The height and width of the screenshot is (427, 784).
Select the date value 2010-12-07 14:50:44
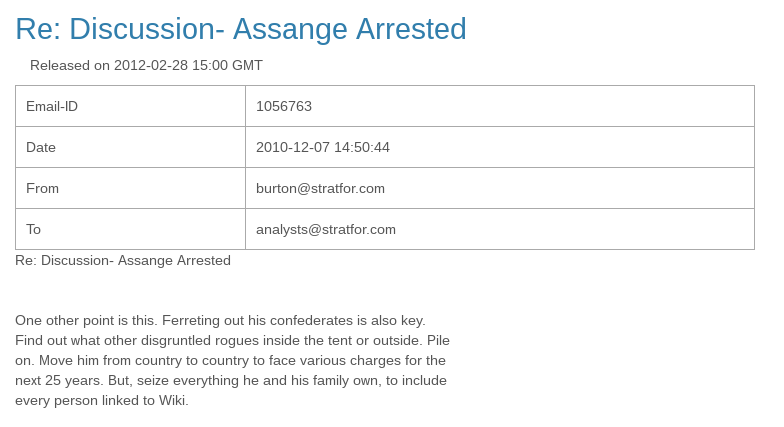pos(322,147)
